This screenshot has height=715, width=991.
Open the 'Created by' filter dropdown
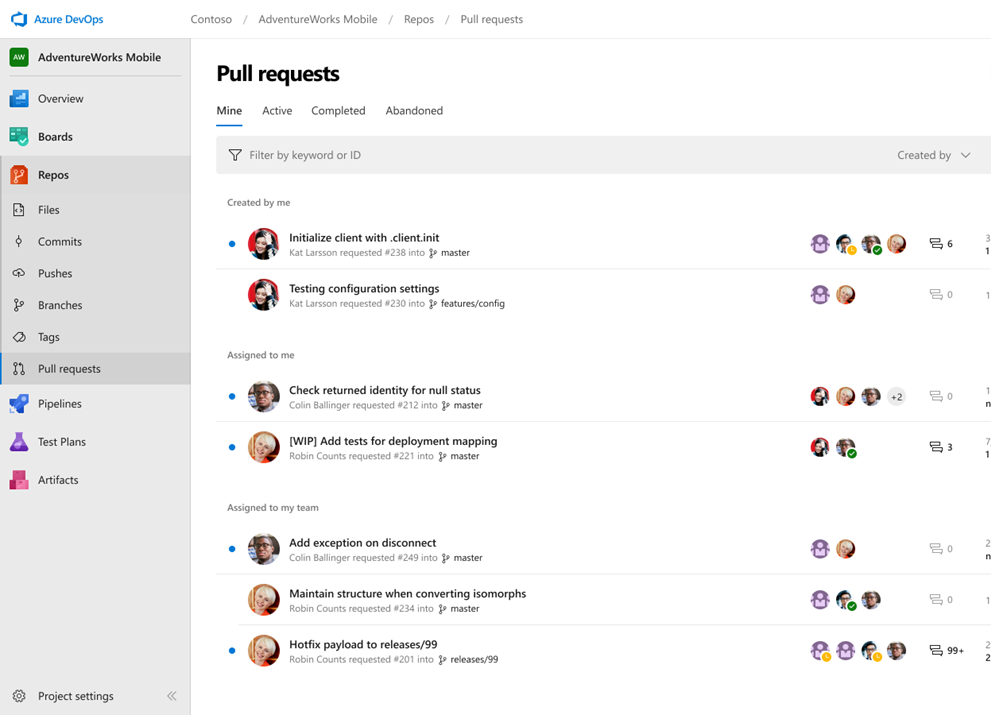935,155
